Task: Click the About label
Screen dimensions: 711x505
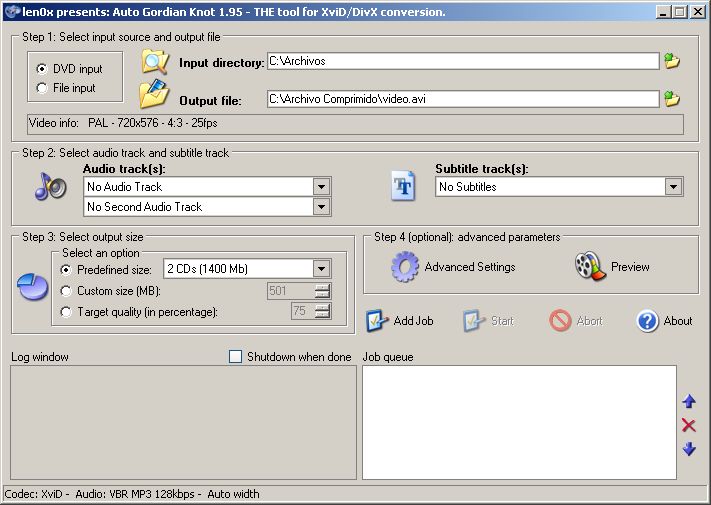Action: pos(677,320)
